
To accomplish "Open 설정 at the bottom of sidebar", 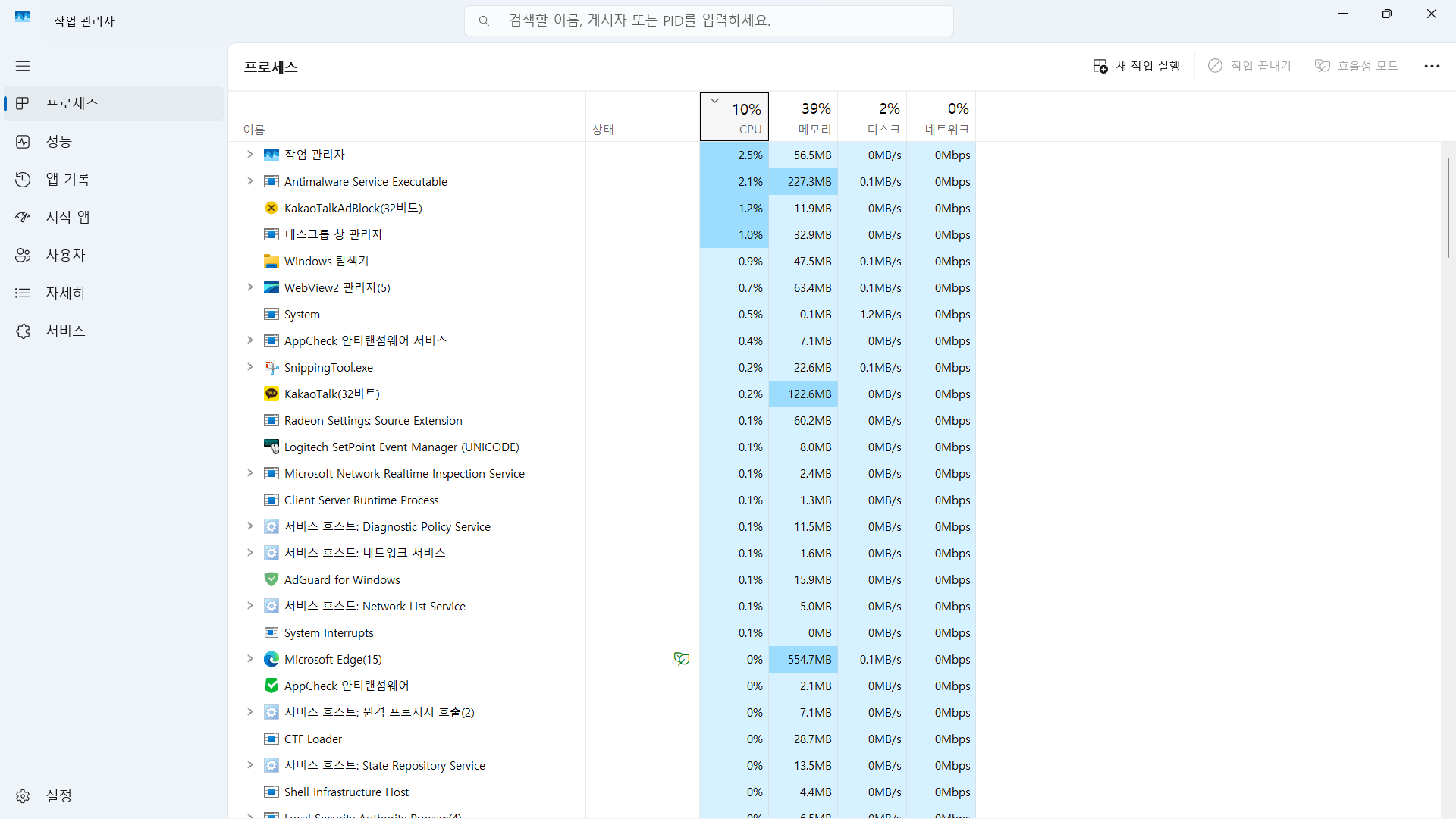I will click(114, 795).
